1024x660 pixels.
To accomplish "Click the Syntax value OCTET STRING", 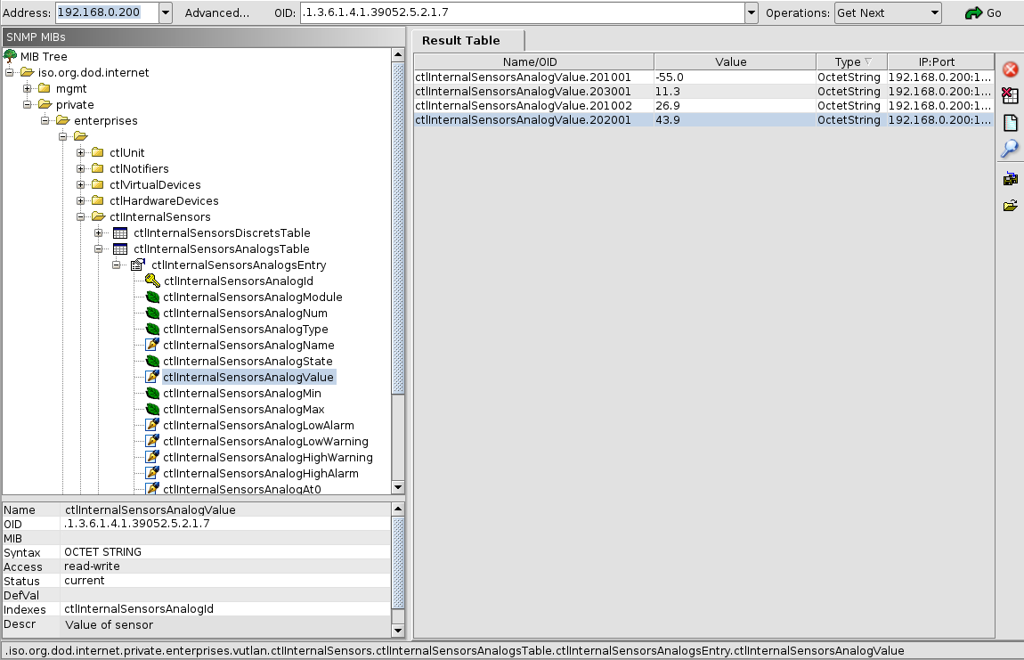I will tap(103, 552).
